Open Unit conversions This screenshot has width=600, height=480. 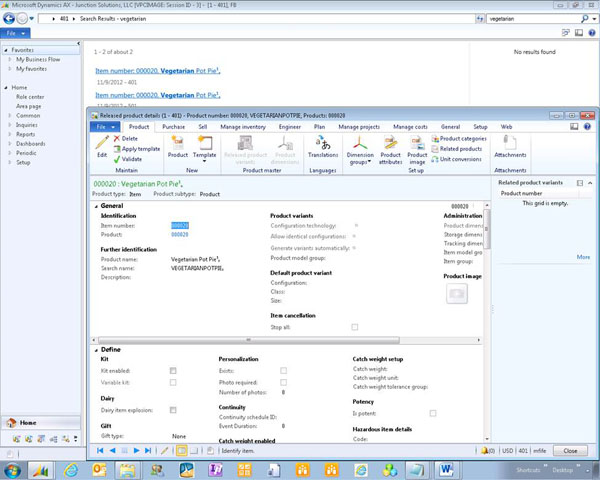click(457, 159)
